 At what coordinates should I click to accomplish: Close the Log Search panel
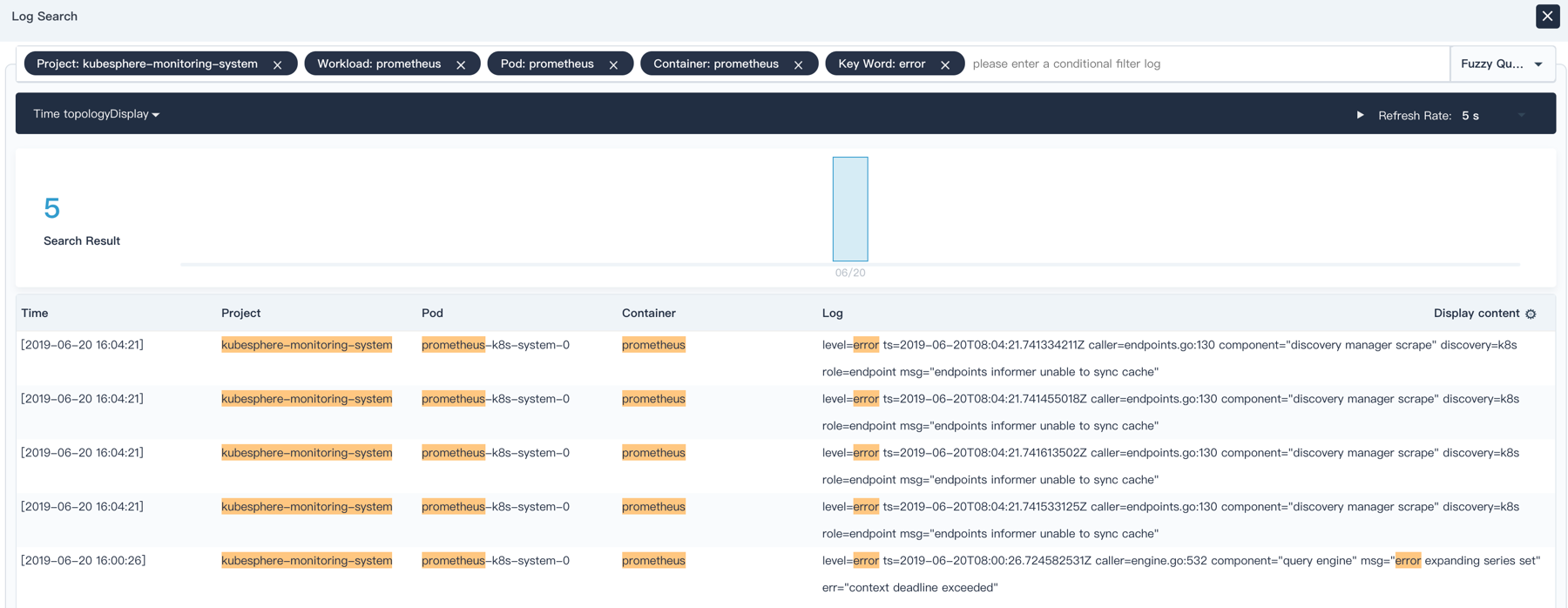pos(1547,17)
